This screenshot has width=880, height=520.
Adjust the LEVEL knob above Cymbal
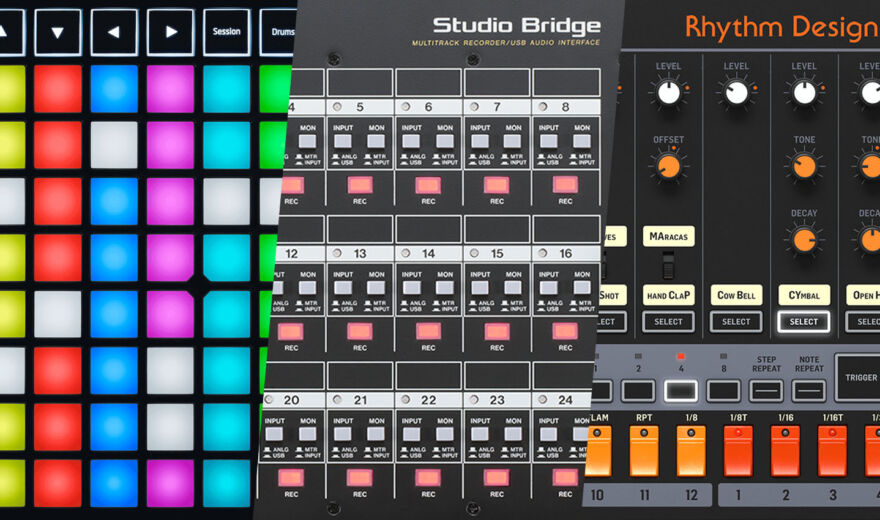pos(804,93)
